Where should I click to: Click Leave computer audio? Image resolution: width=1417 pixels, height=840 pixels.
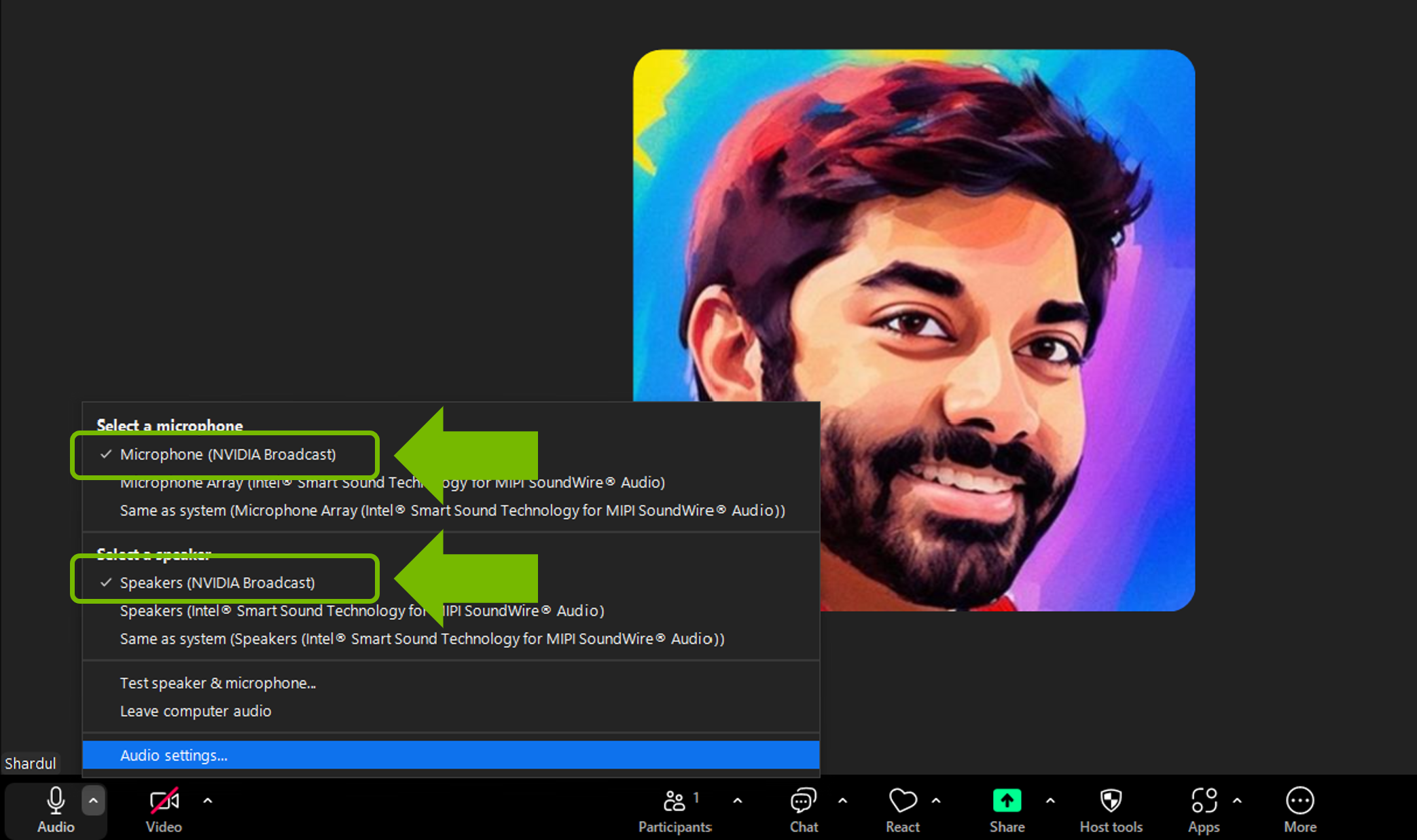[x=196, y=711]
